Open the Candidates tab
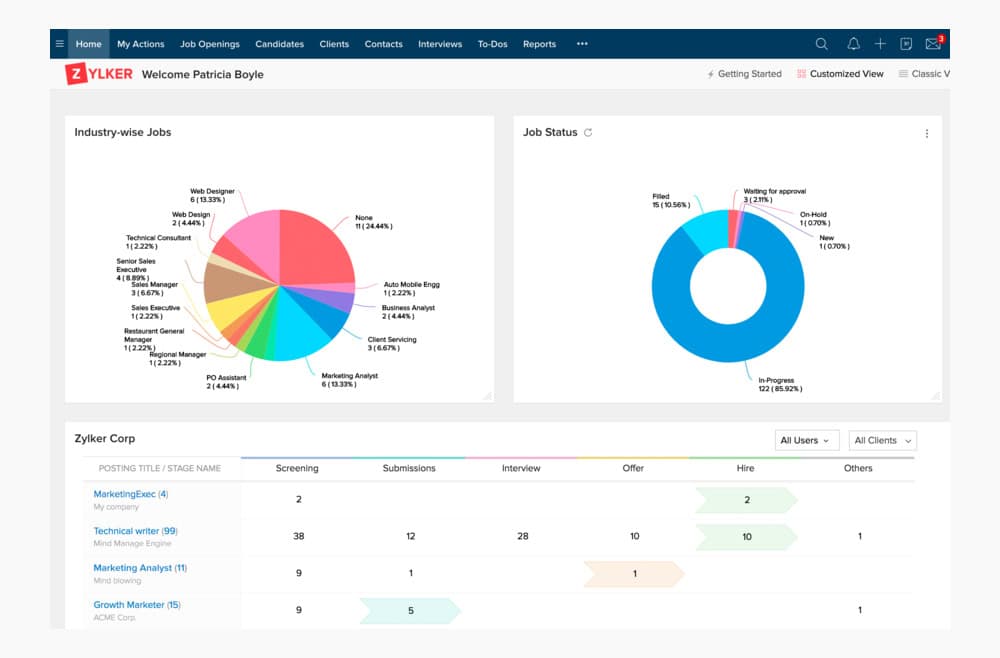Image resolution: width=1000 pixels, height=658 pixels. pyautogui.click(x=279, y=44)
